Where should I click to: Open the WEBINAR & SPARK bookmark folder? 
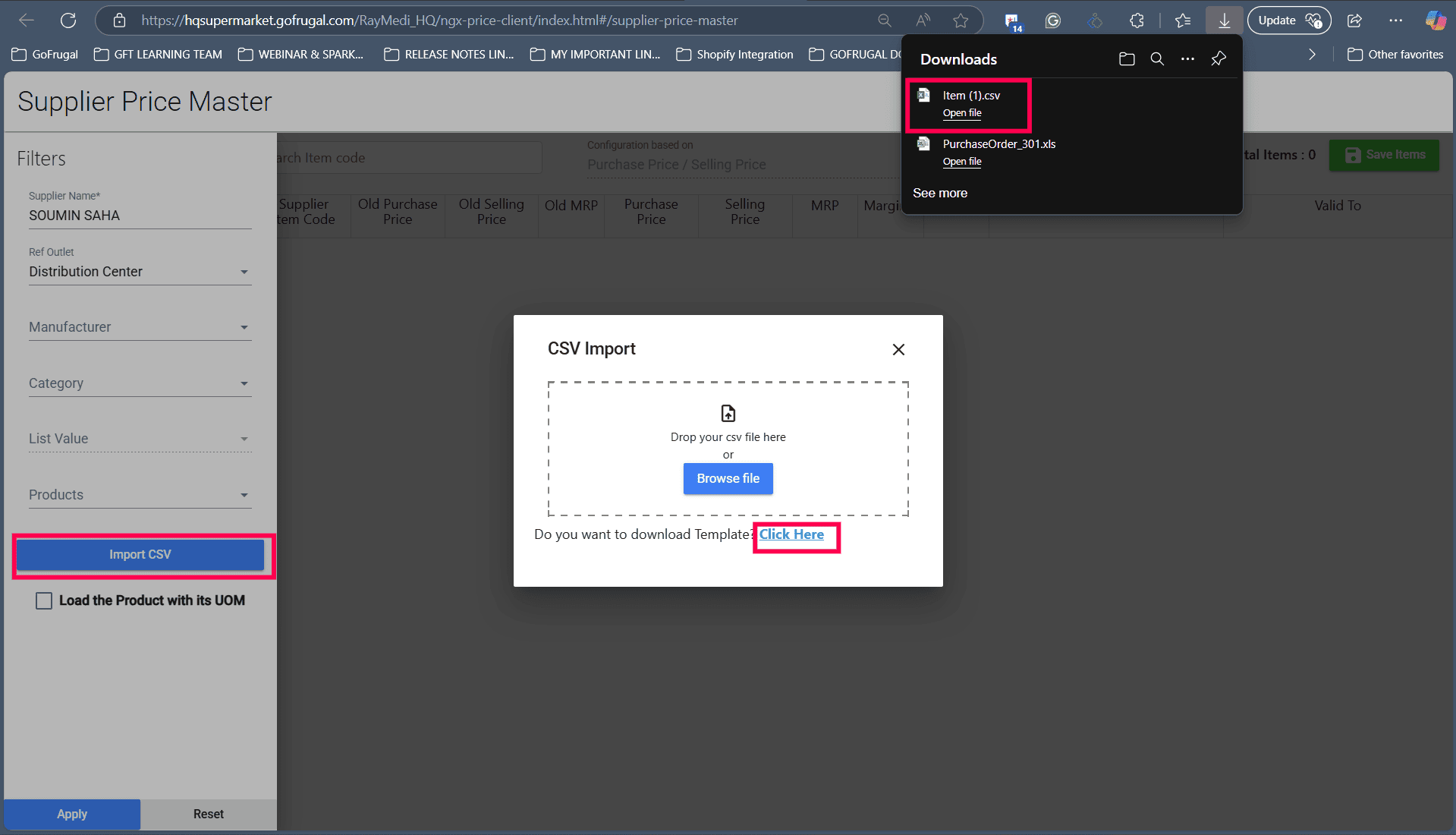click(x=300, y=55)
